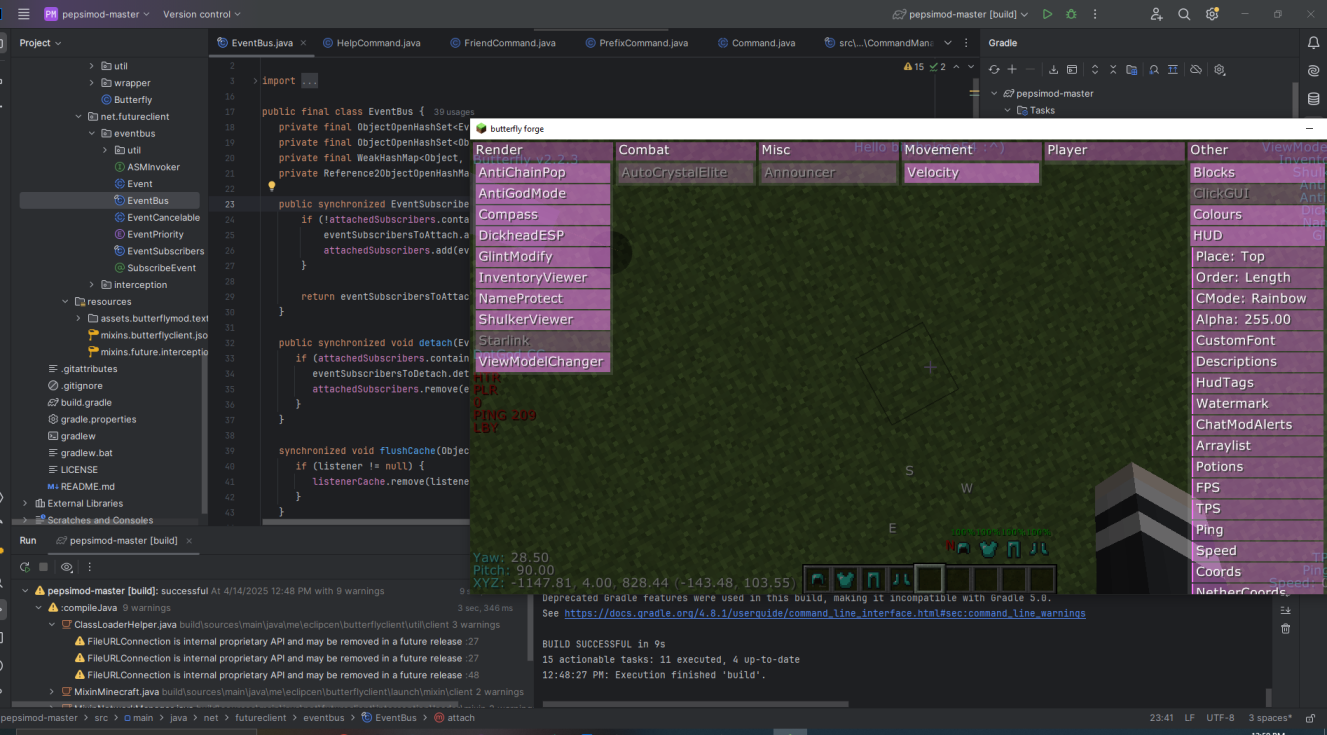Viewport: 1327px width, 735px height.
Task: Go to previous highlighted problem arrow
Action: point(957,67)
